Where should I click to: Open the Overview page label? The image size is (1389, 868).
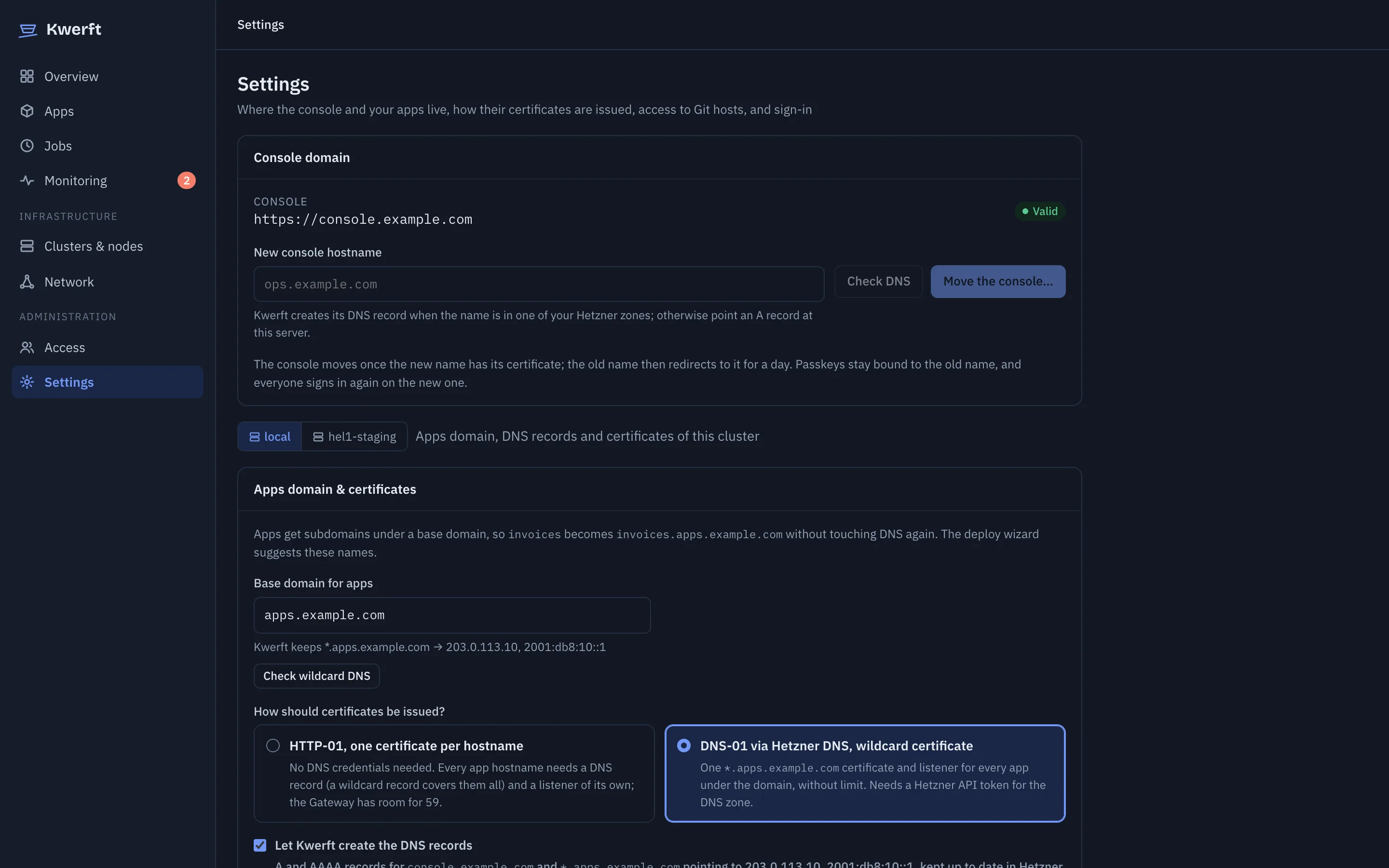[x=71, y=76]
